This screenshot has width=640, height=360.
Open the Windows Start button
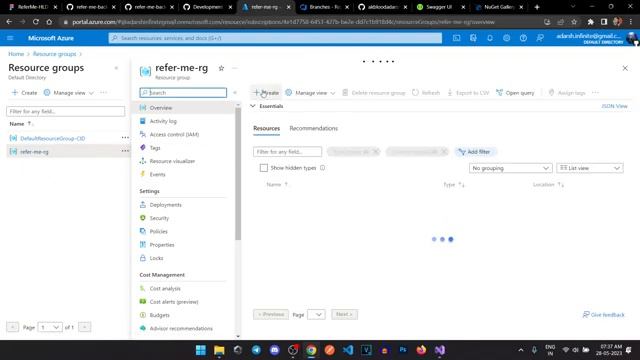click(201, 350)
